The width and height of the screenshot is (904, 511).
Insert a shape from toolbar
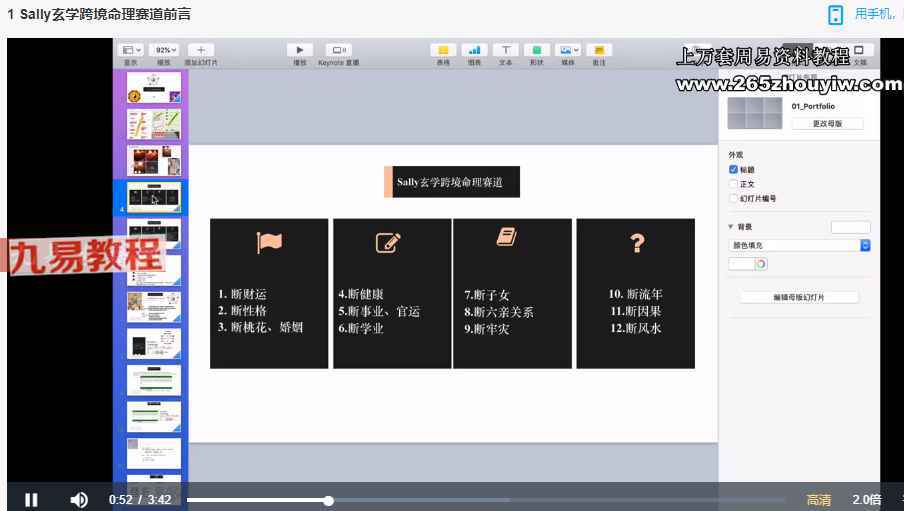[x=537, y=50]
